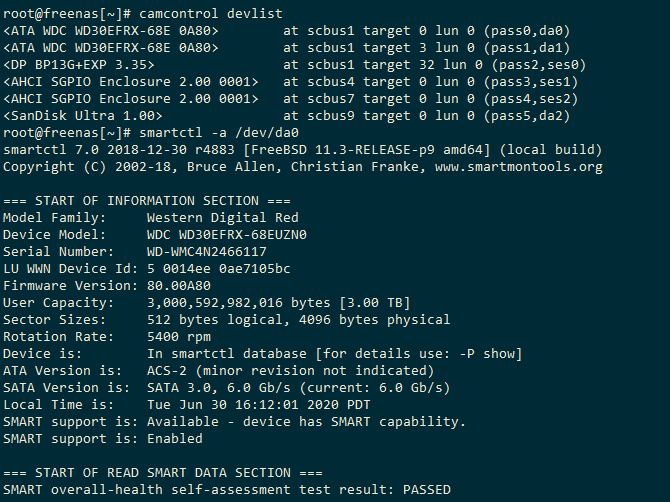Click the www.smartmontools.org URL
This screenshot has height=502, width=670.
point(518,167)
